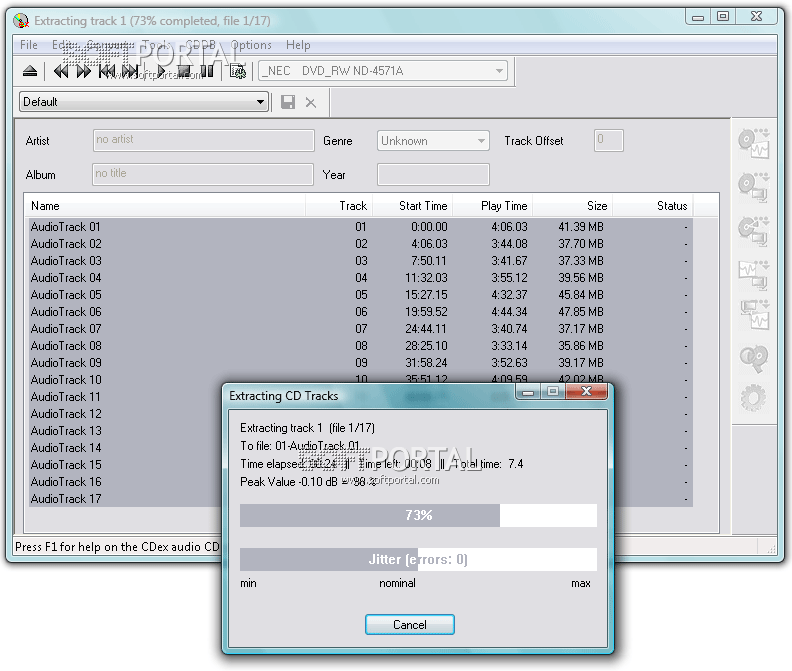Click the 73% extraction progress bar
This screenshot has width=792, height=671.
418,515
